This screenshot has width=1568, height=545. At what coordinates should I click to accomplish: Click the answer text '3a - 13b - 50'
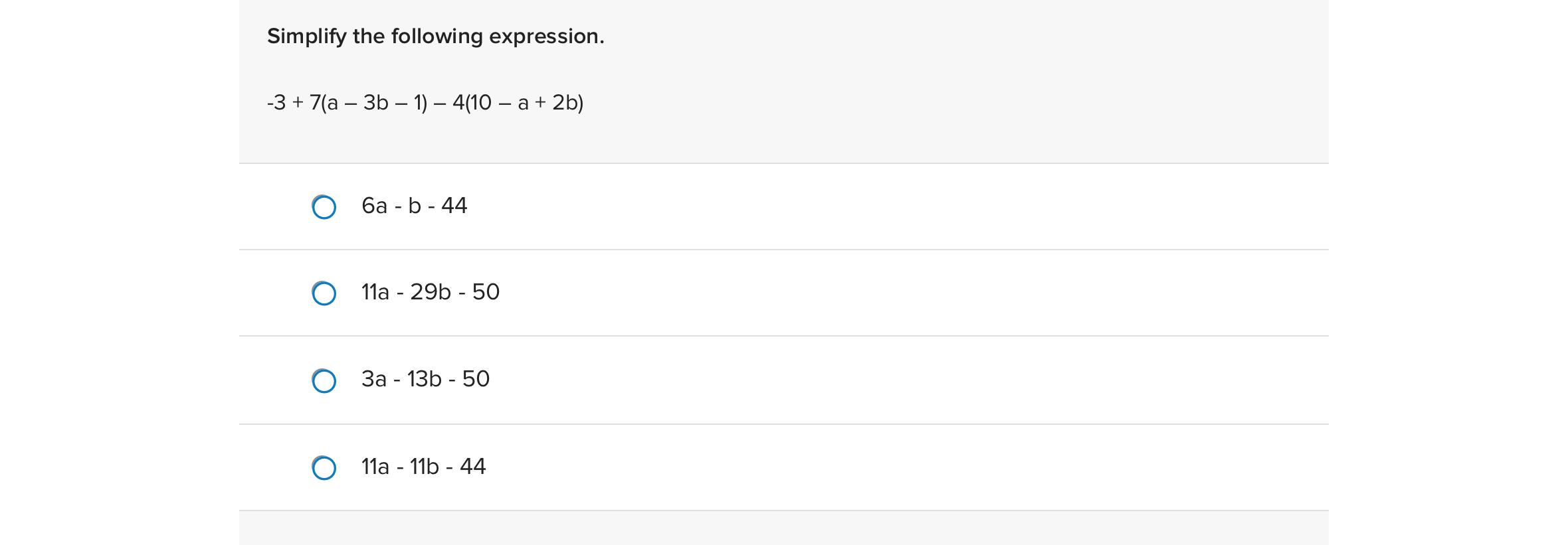425,379
